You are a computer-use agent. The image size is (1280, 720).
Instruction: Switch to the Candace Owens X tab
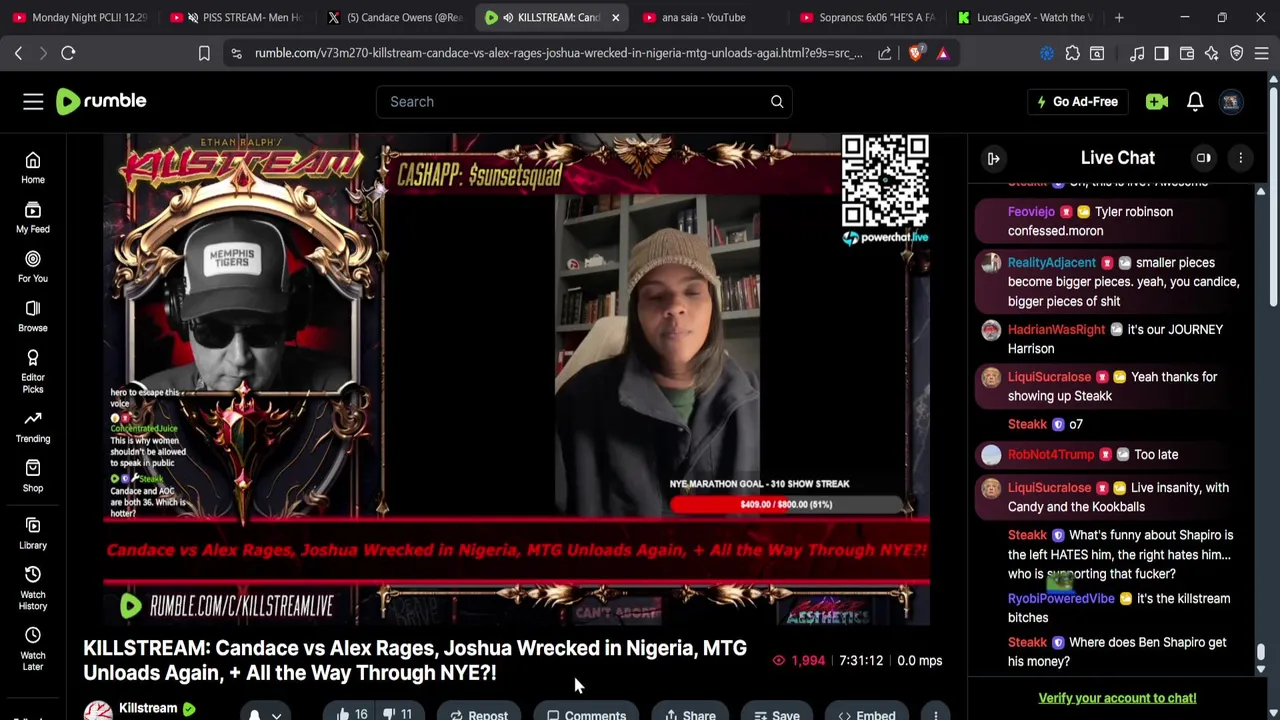coord(394,17)
